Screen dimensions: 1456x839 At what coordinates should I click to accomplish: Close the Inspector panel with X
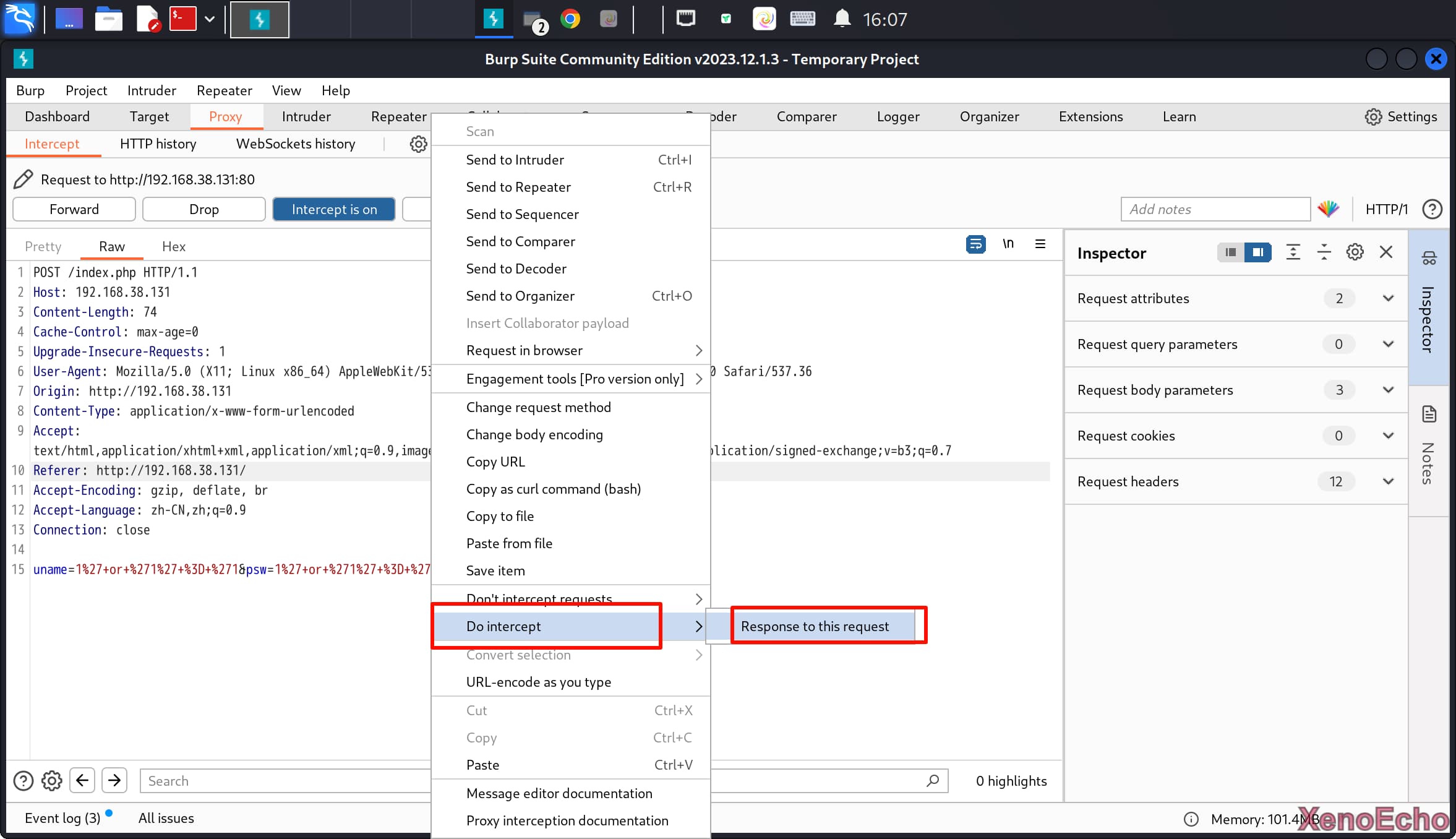[x=1386, y=252]
